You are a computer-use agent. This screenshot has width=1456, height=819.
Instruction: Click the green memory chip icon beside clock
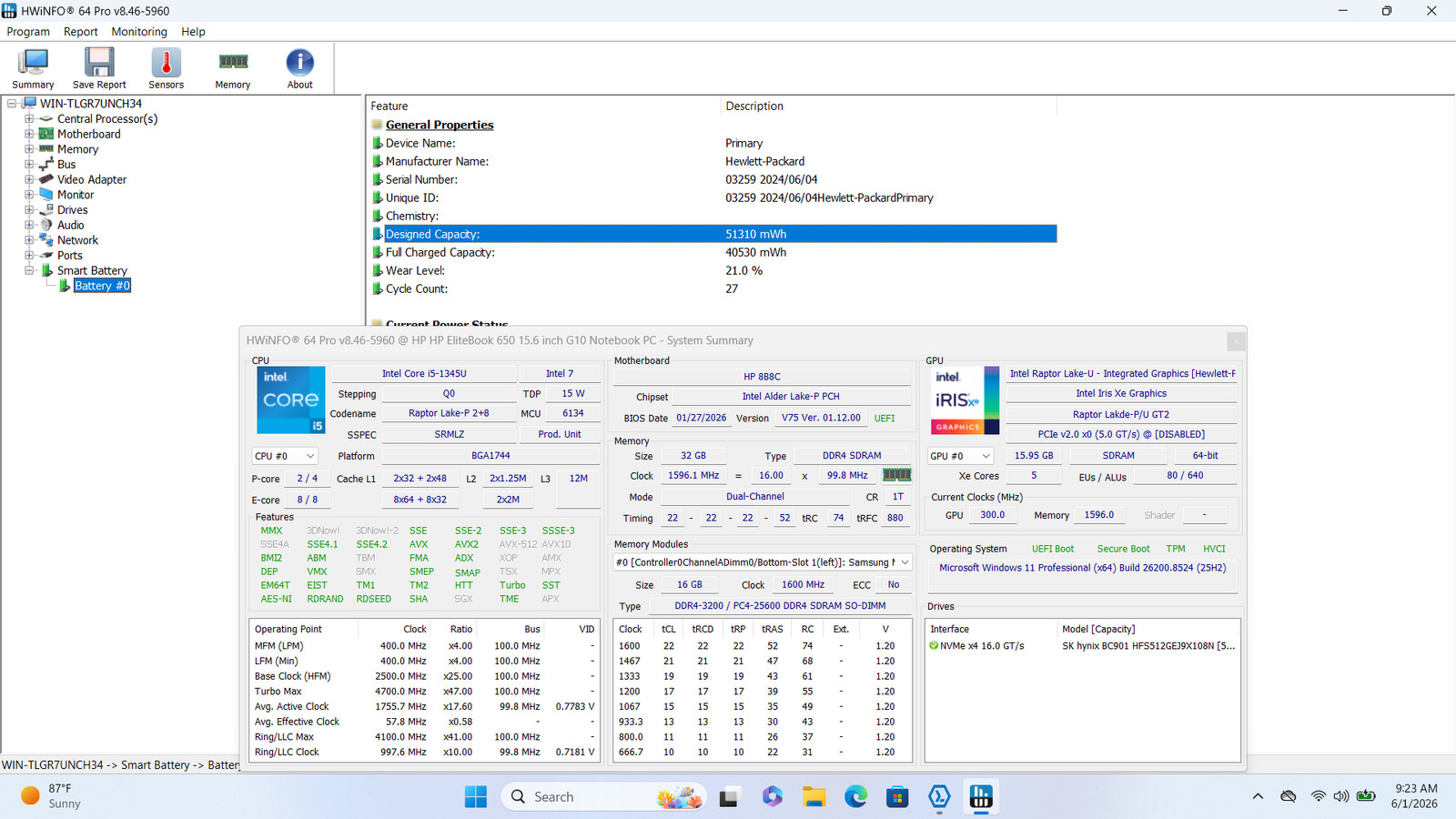(x=896, y=475)
